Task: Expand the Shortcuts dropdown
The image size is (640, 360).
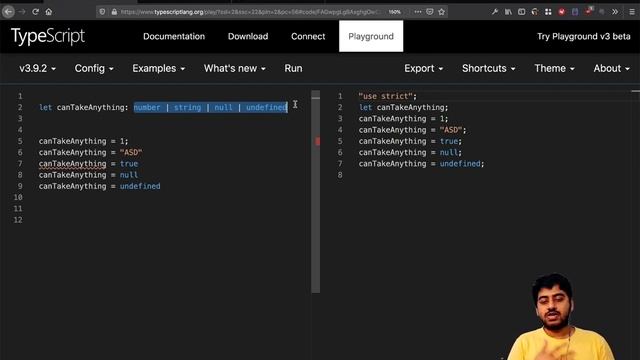Action: click(x=489, y=68)
